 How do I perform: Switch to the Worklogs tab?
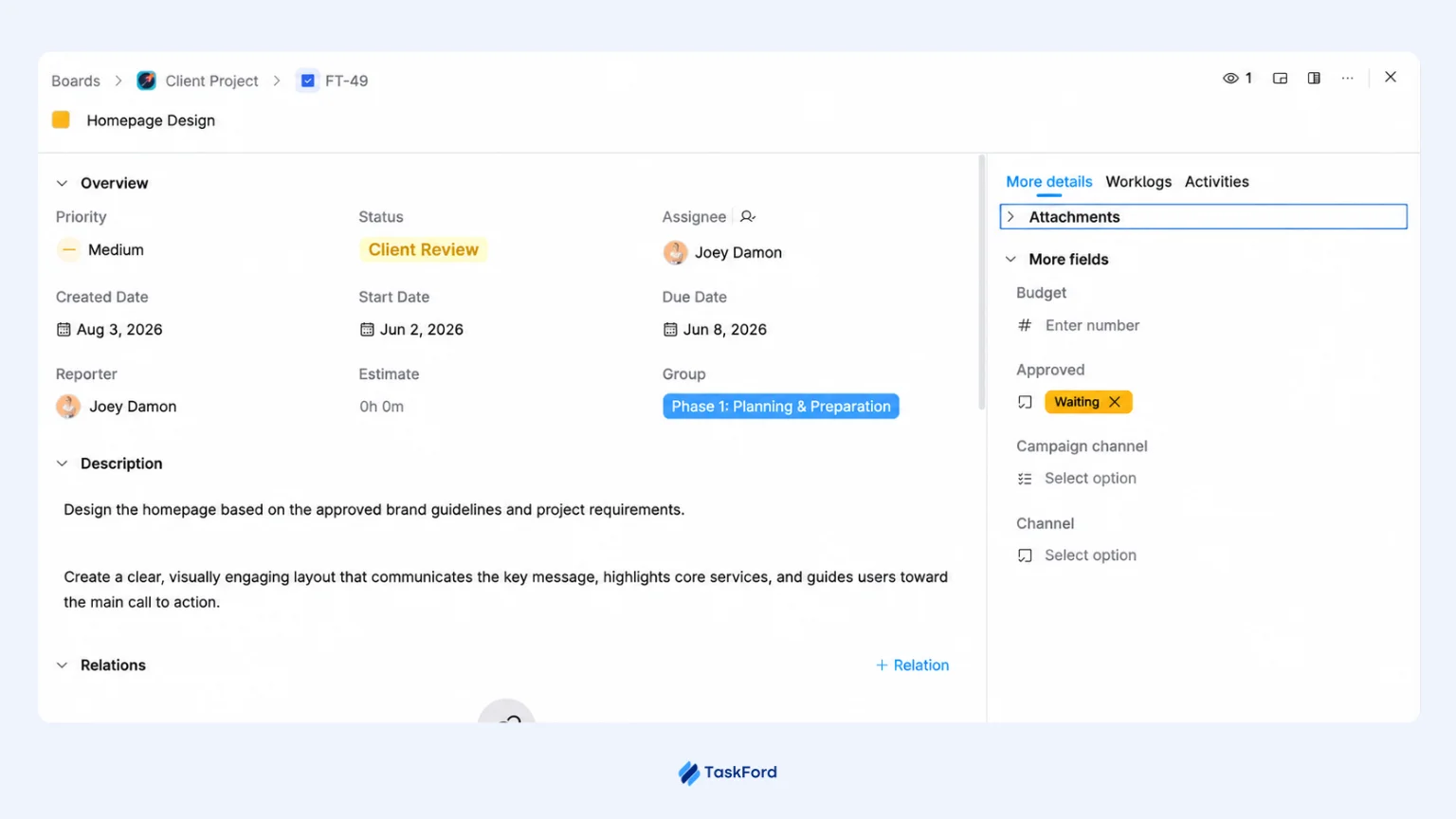pyautogui.click(x=1138, y=182)
